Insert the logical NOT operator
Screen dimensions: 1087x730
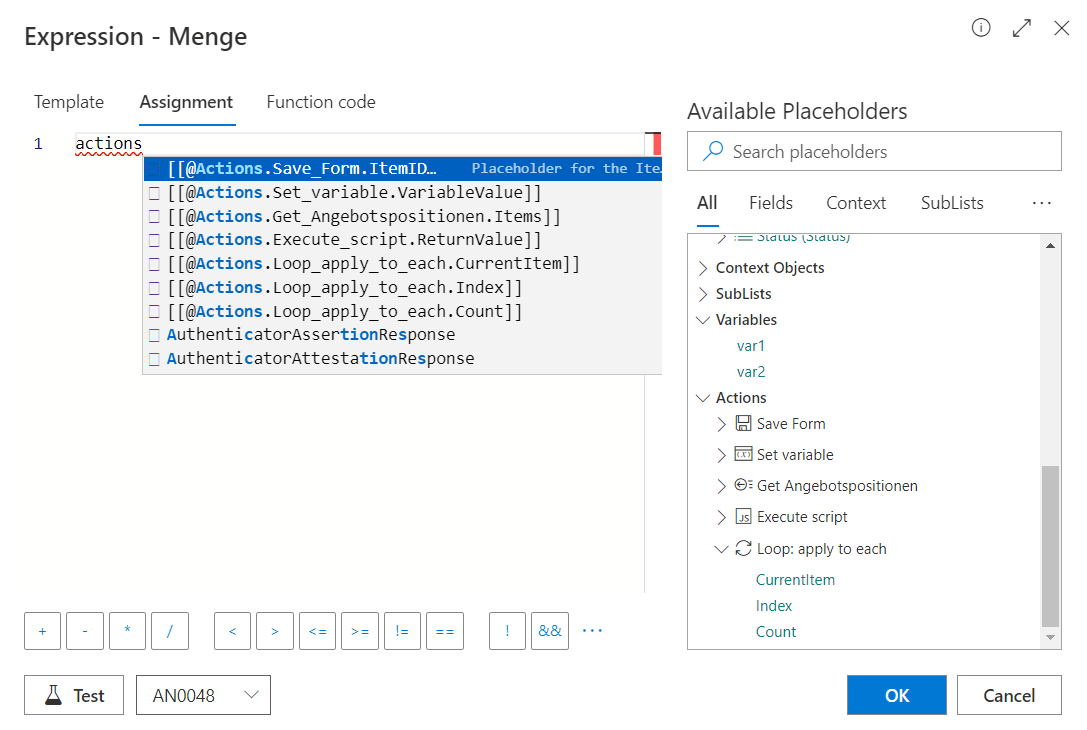[507, 631]
